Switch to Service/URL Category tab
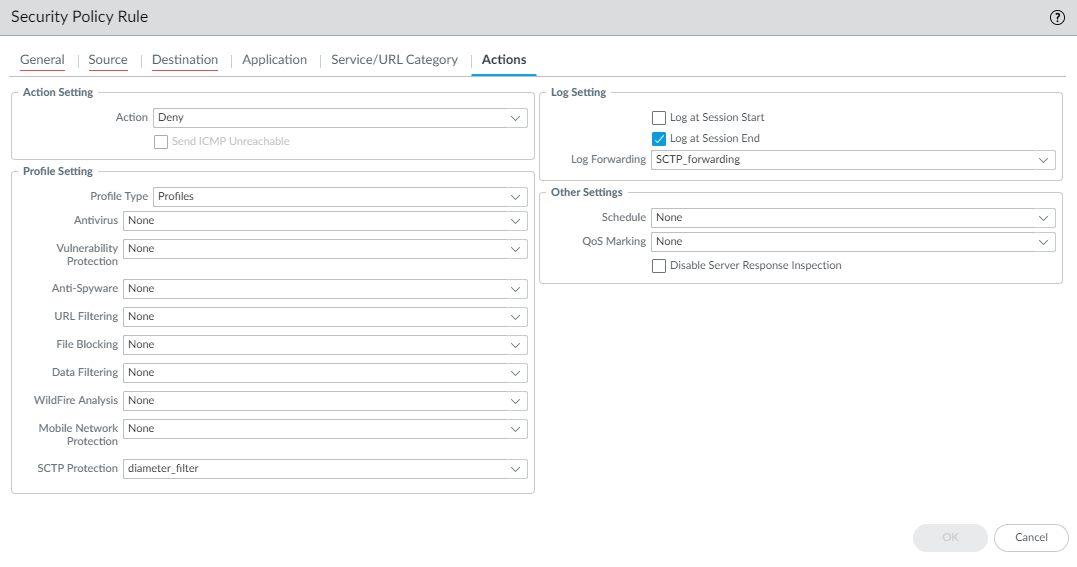Viewport: 1077px width, 567px height. [394, 60]
